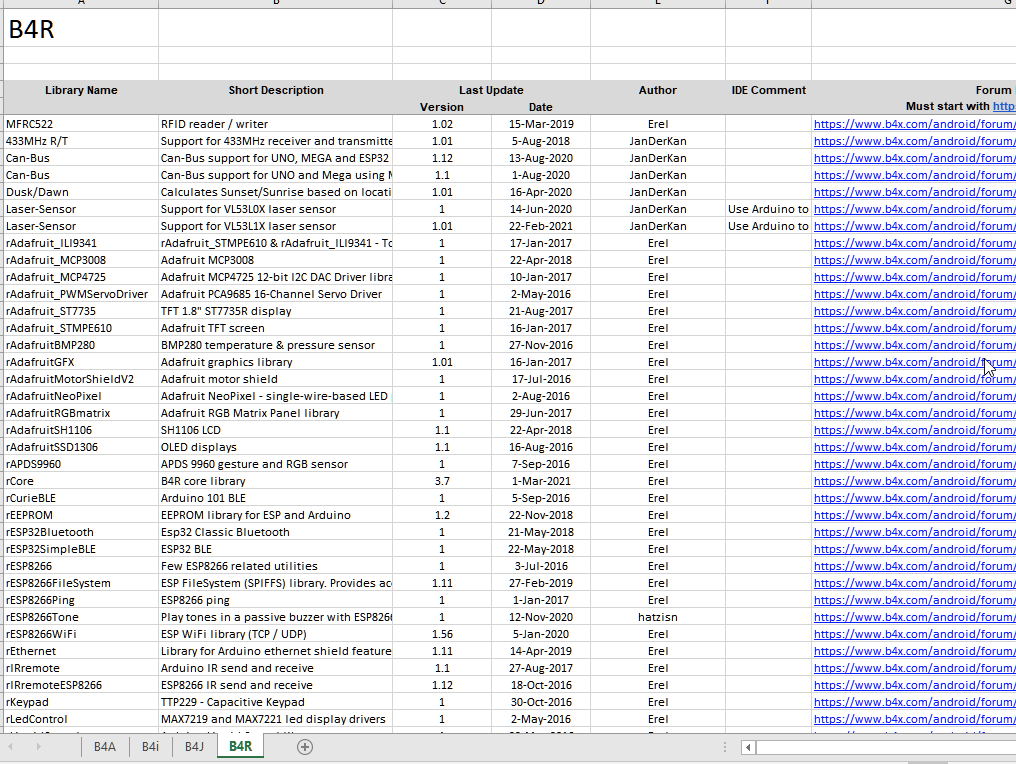Select cell 'OLED displays'
The image size is (1016, 764).
coord(275,447)
